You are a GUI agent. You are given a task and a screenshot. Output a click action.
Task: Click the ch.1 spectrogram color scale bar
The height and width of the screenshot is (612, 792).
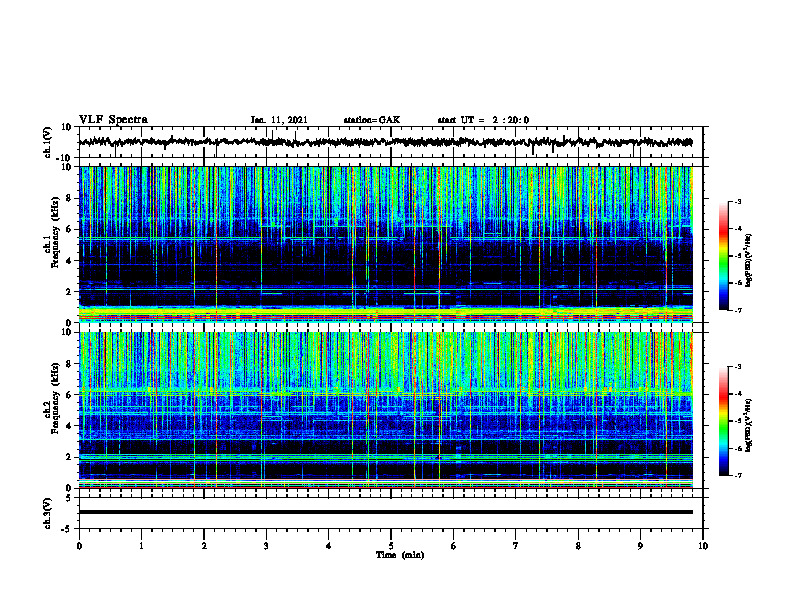pyautogui.click(x=724, y=256)
